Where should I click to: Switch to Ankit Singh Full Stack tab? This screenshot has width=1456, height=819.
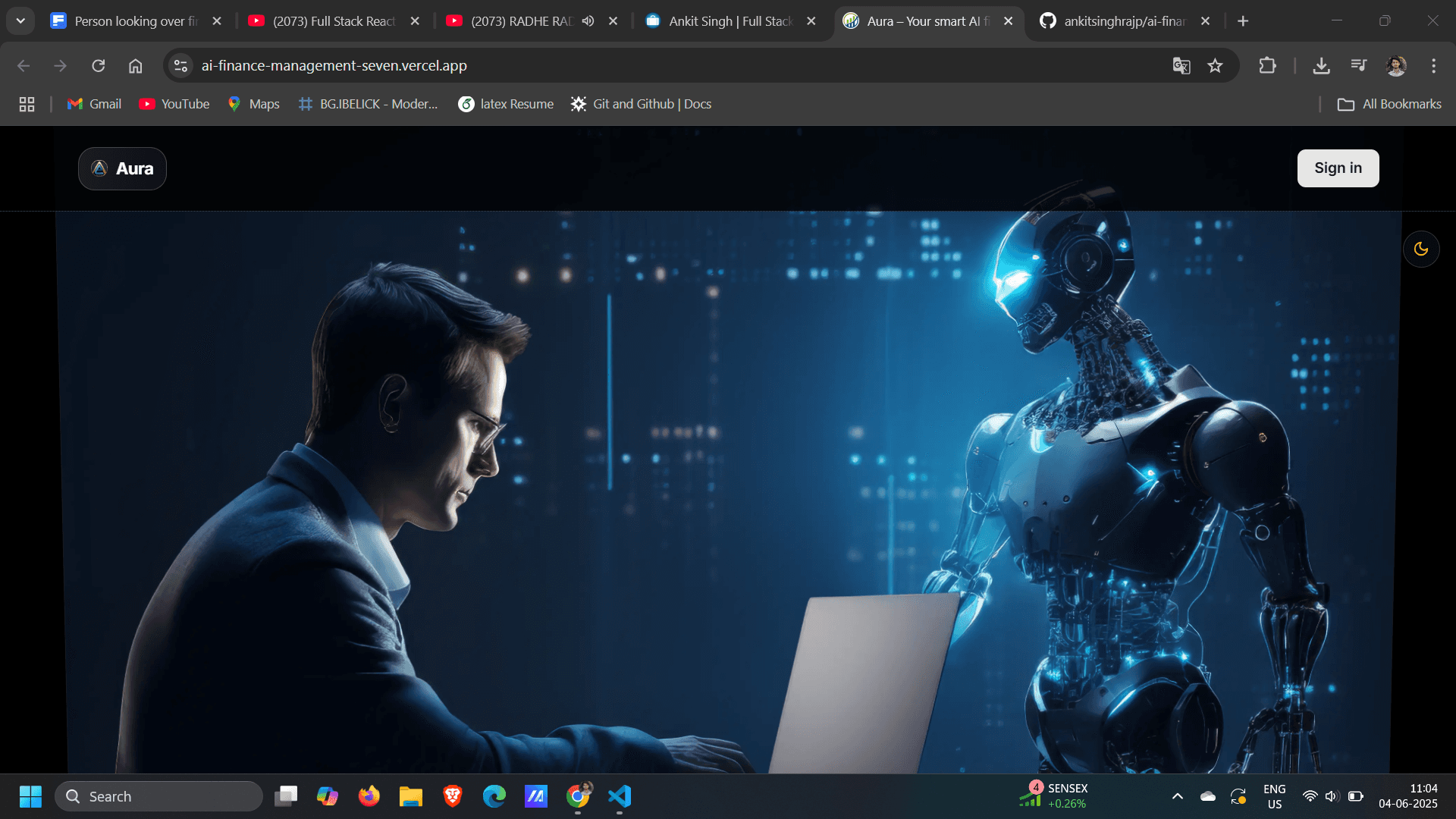click(x=730, y=21)
